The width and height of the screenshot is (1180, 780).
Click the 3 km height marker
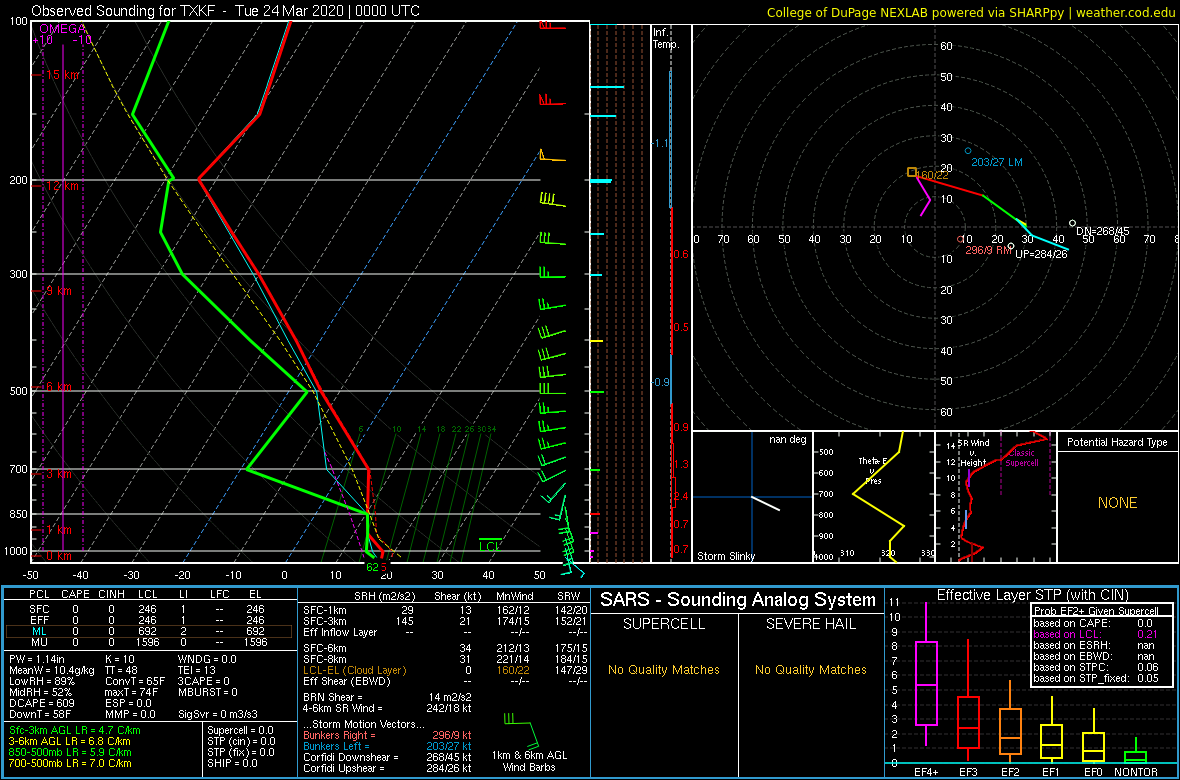[x=57, y=474]
